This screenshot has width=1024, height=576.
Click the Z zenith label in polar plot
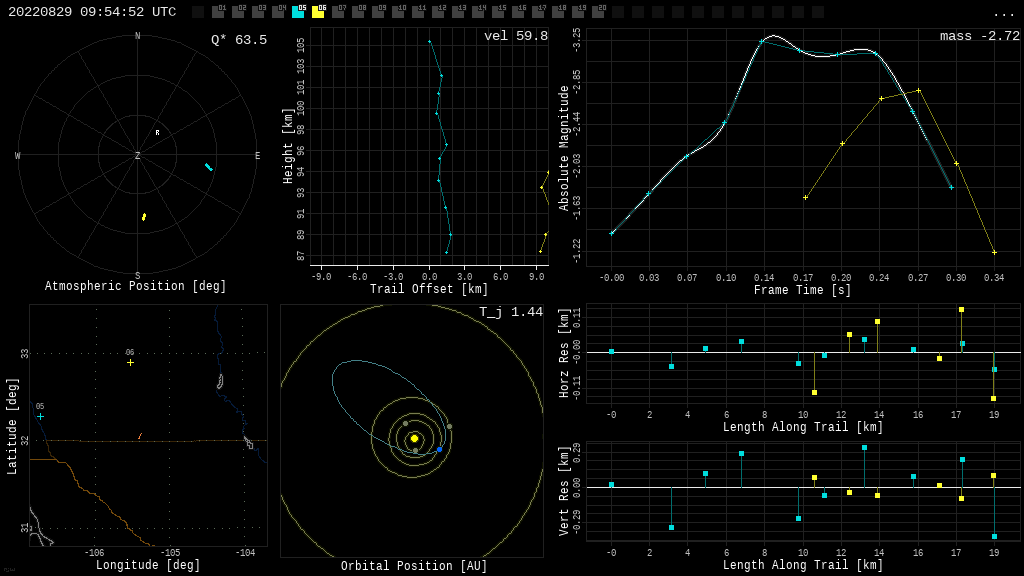(x=137, y=155)
